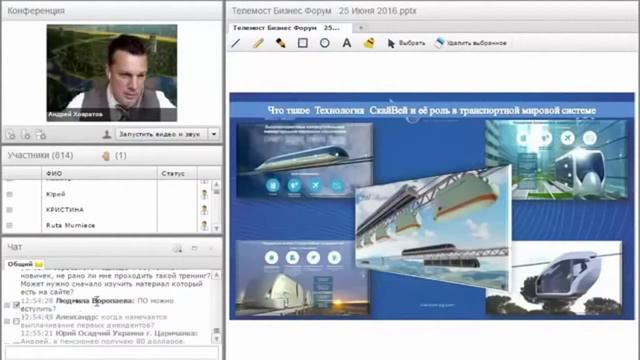Select the ellipse shape tool
Screen dimensions: 640x360
[324, 43]
